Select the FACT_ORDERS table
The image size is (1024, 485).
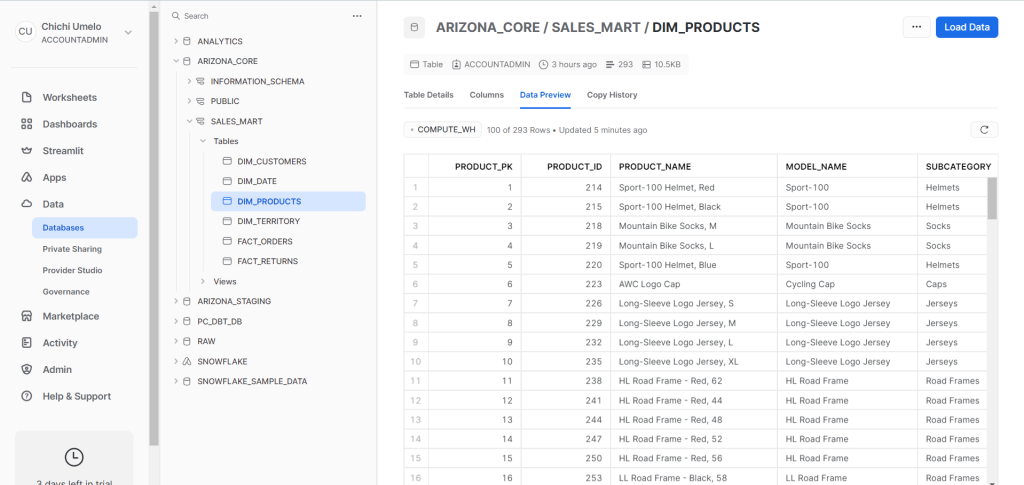[267, 241]
